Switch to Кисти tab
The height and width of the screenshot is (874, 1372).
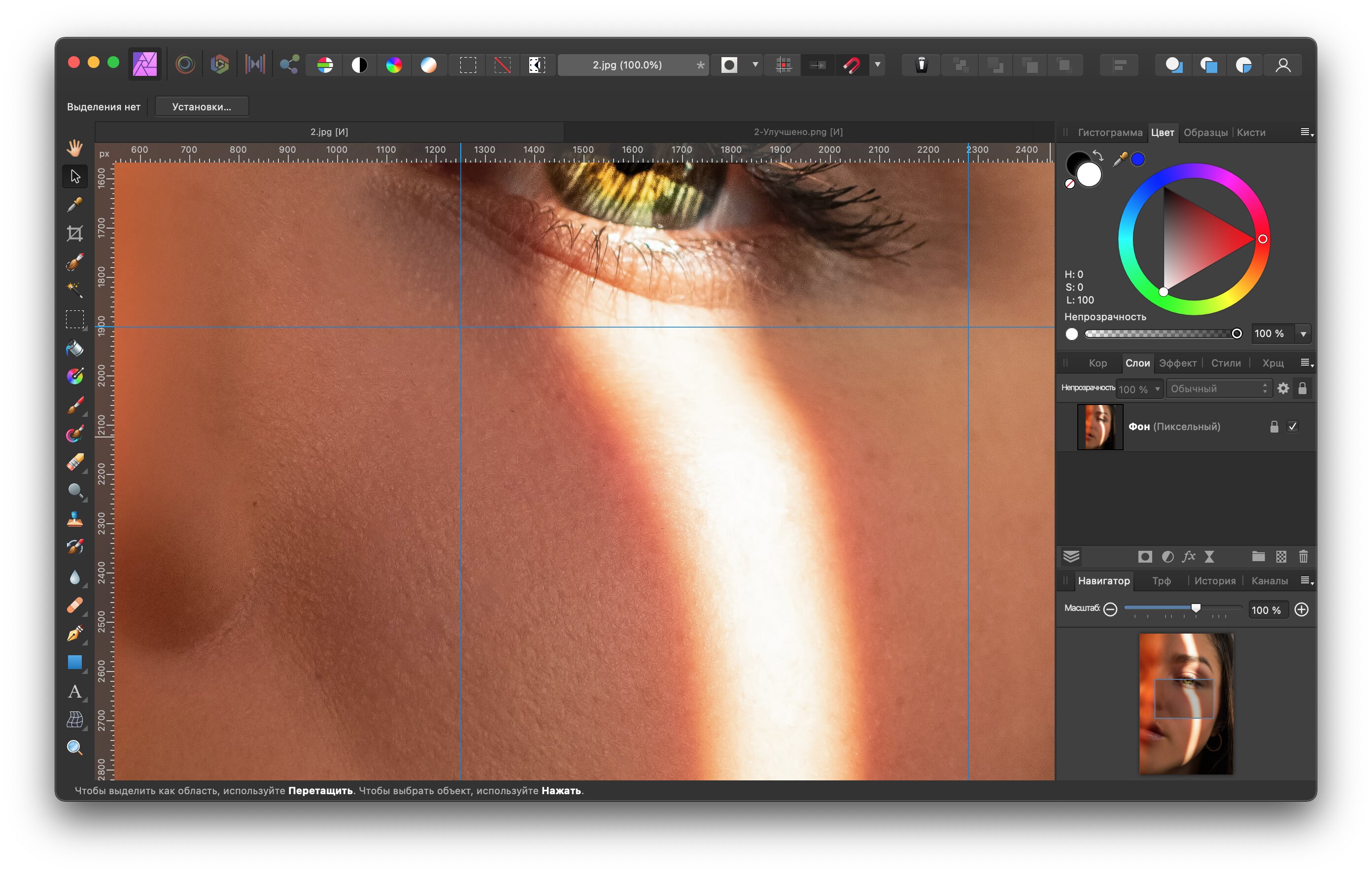(x=1251, y=132)
